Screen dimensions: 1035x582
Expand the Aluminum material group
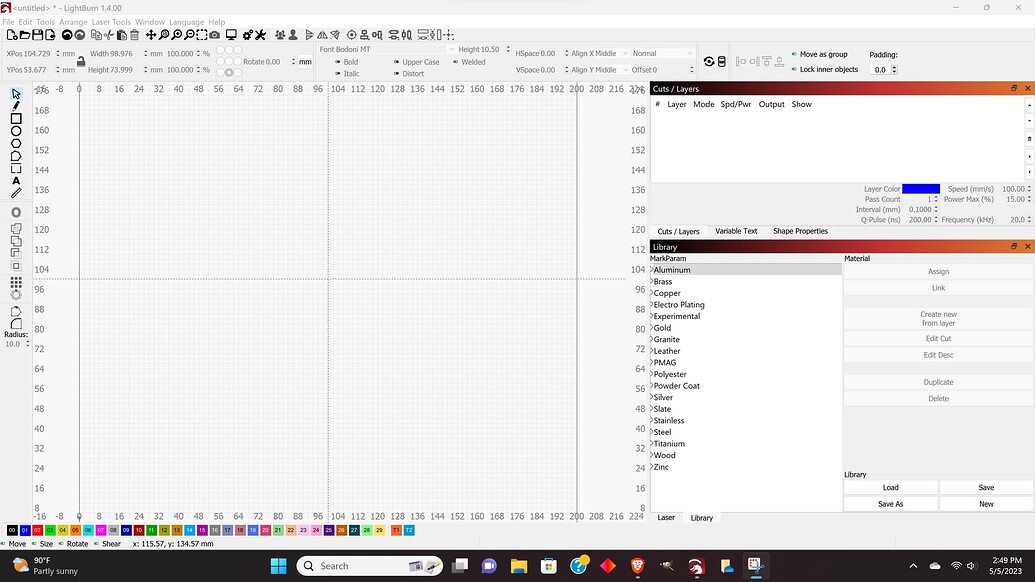[x=652, y=270]
